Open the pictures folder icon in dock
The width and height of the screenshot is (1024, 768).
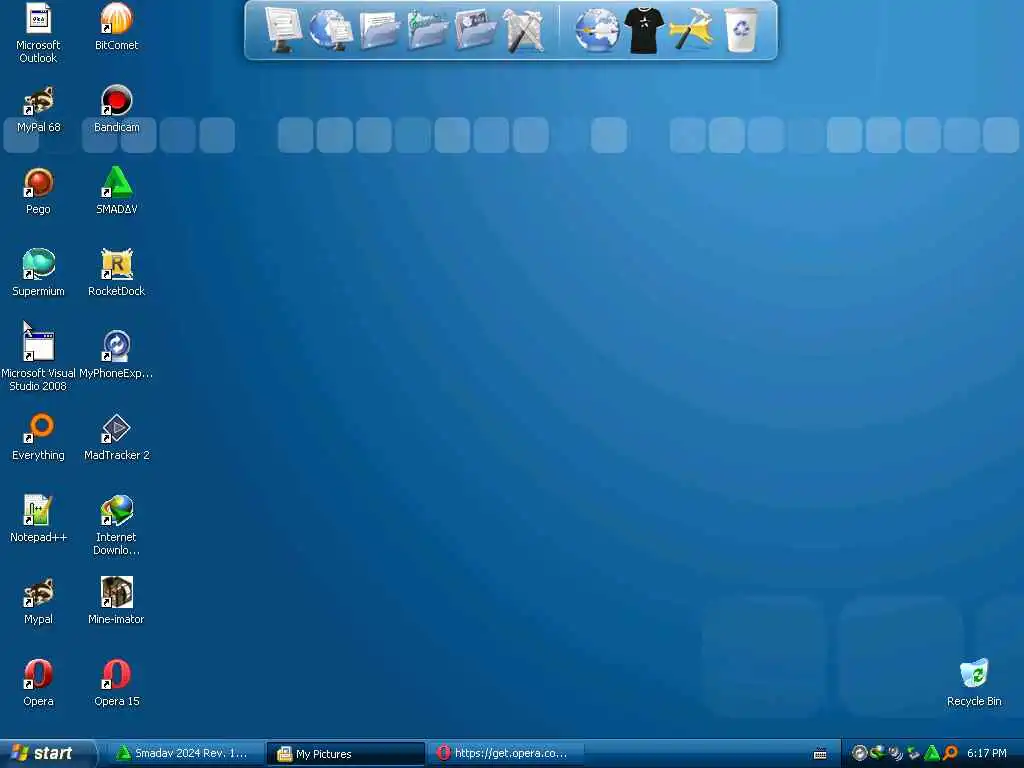[x=475, y=30]
